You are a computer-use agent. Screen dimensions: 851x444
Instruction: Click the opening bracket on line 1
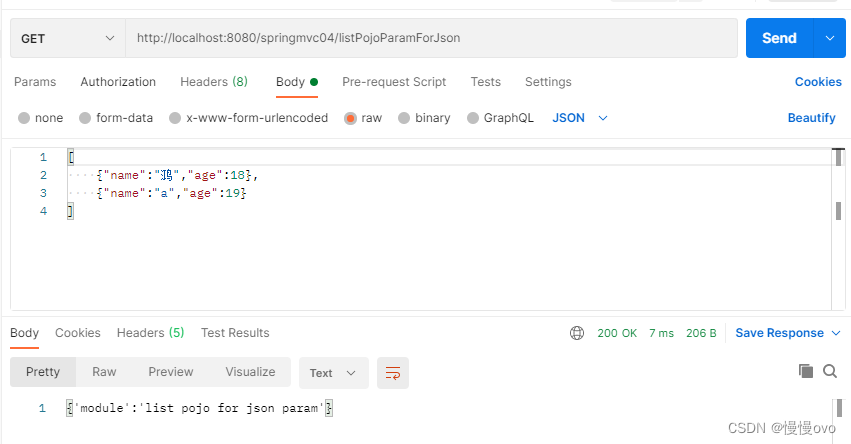click(x=71, y=157)
